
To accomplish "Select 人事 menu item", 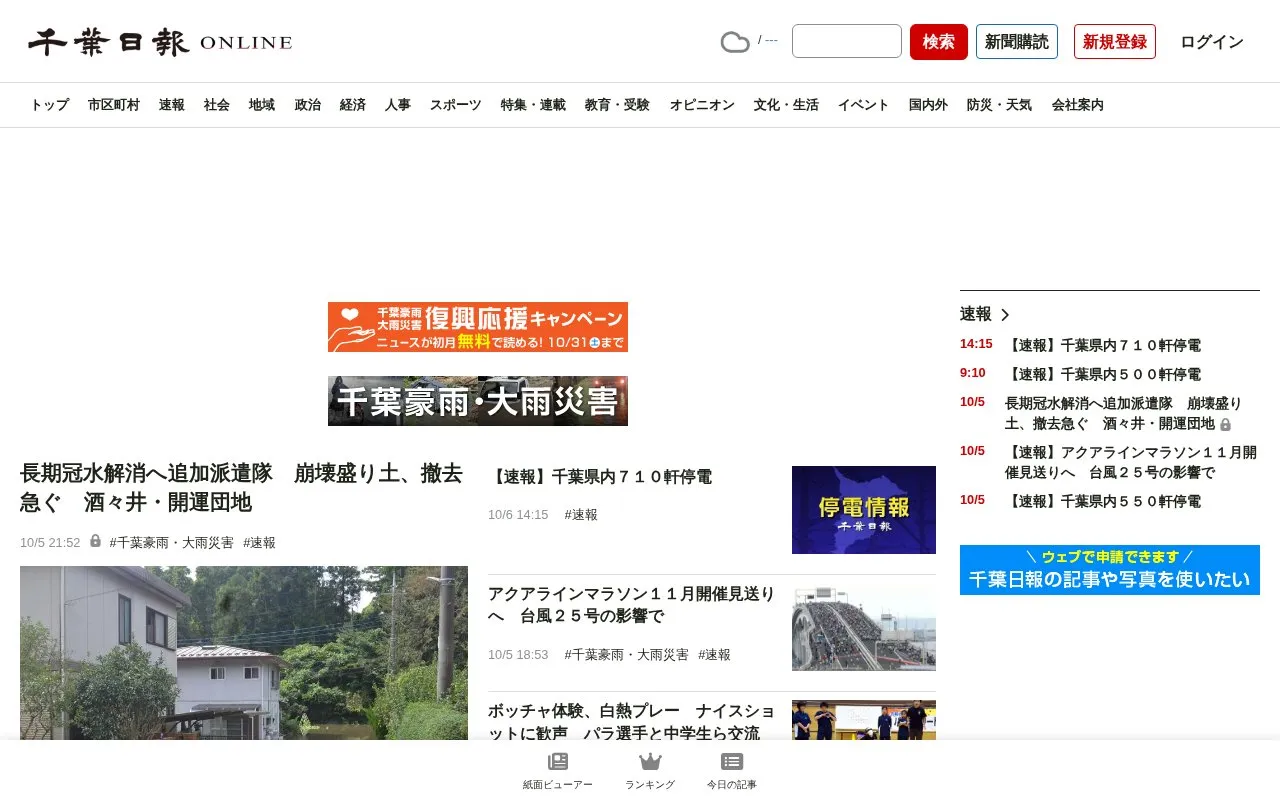I will [398, 105].
